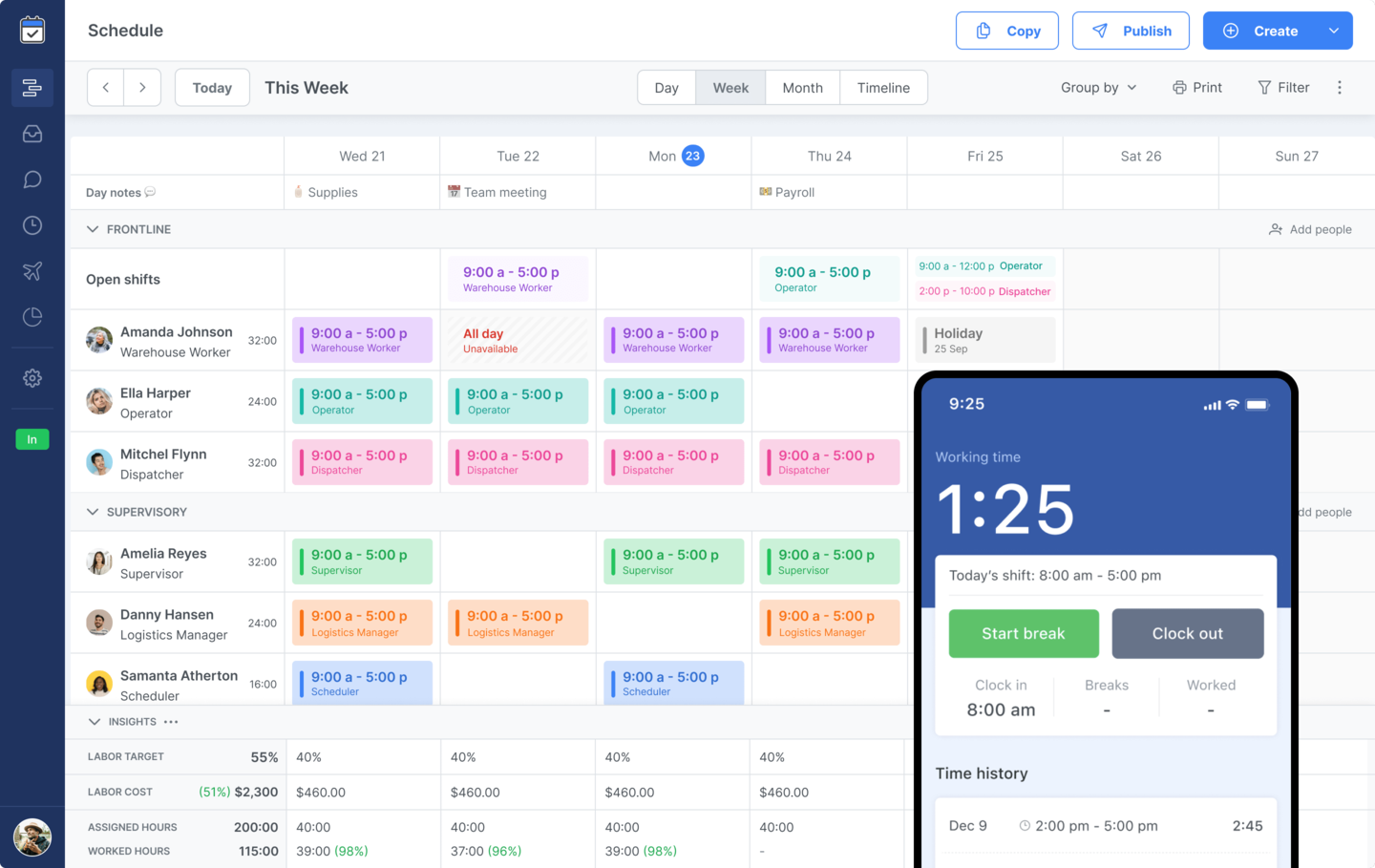This screenshot has height=868, width=1375.
Task: Jump to Today
Action: (211, 87)
